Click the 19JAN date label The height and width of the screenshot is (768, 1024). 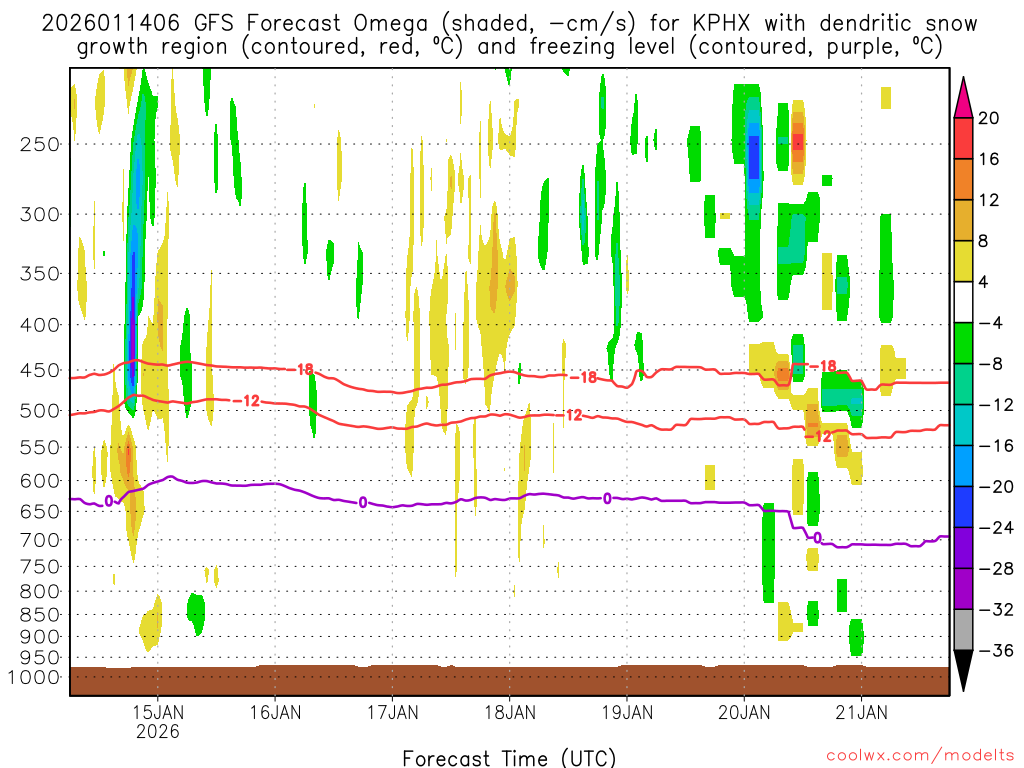[627, 712]
